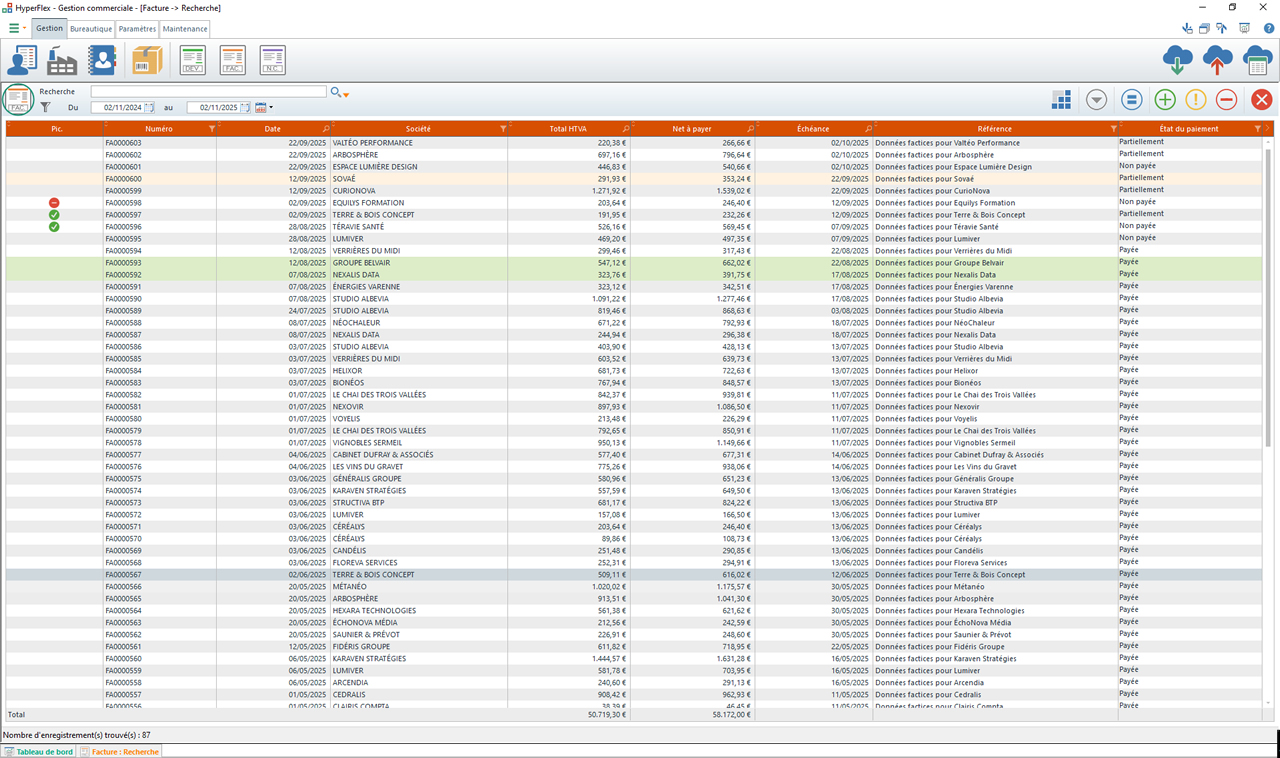Open the customers module icon
This screenshot has width=1280, height=758.
coord(22,61)
